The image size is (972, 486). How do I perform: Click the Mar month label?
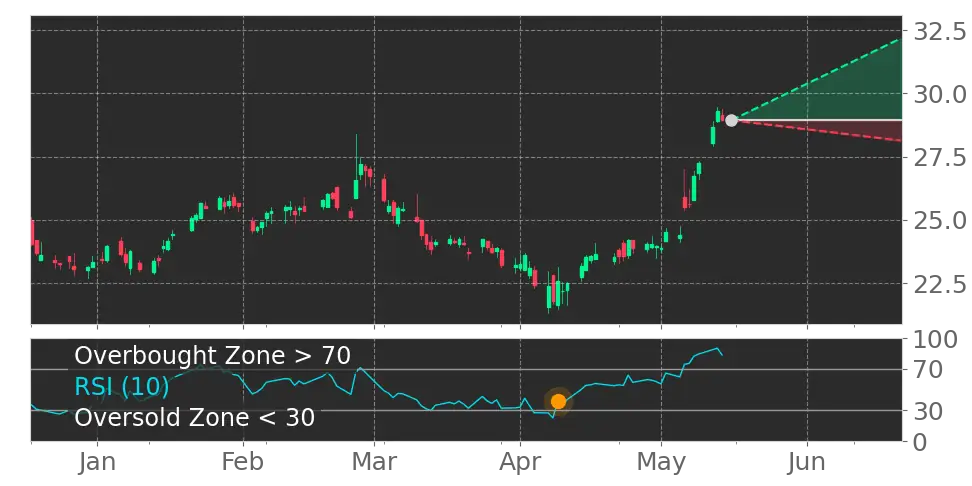click(374, 462)
